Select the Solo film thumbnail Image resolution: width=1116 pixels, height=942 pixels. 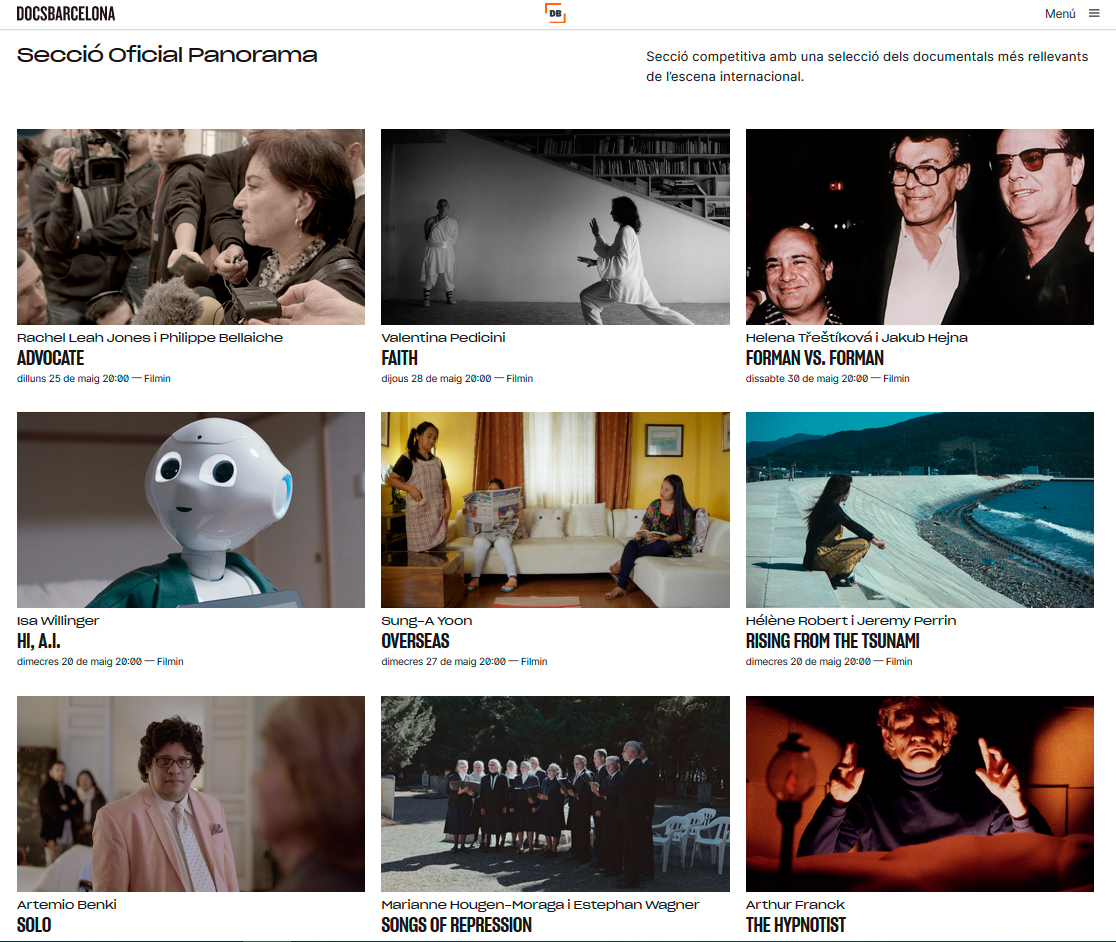tap(191, 794)
